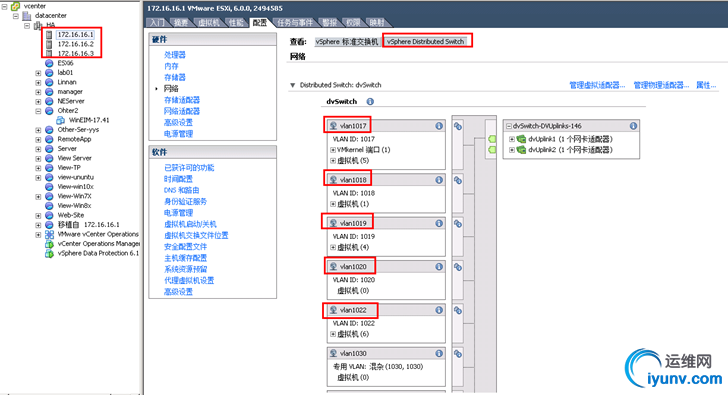The height and width of the screenshot is (395, 728).
Task: Click the vCenter Operations Manager VM icon
Action: (x=49, y=244)
